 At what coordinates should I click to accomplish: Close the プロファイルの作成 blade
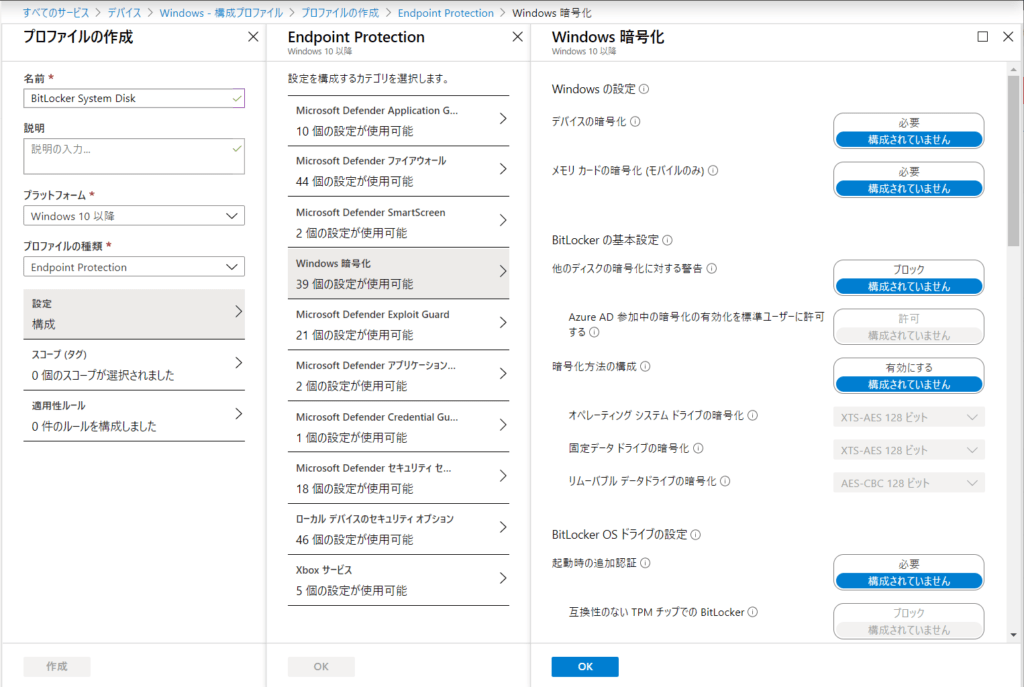[x=253, y=37]
